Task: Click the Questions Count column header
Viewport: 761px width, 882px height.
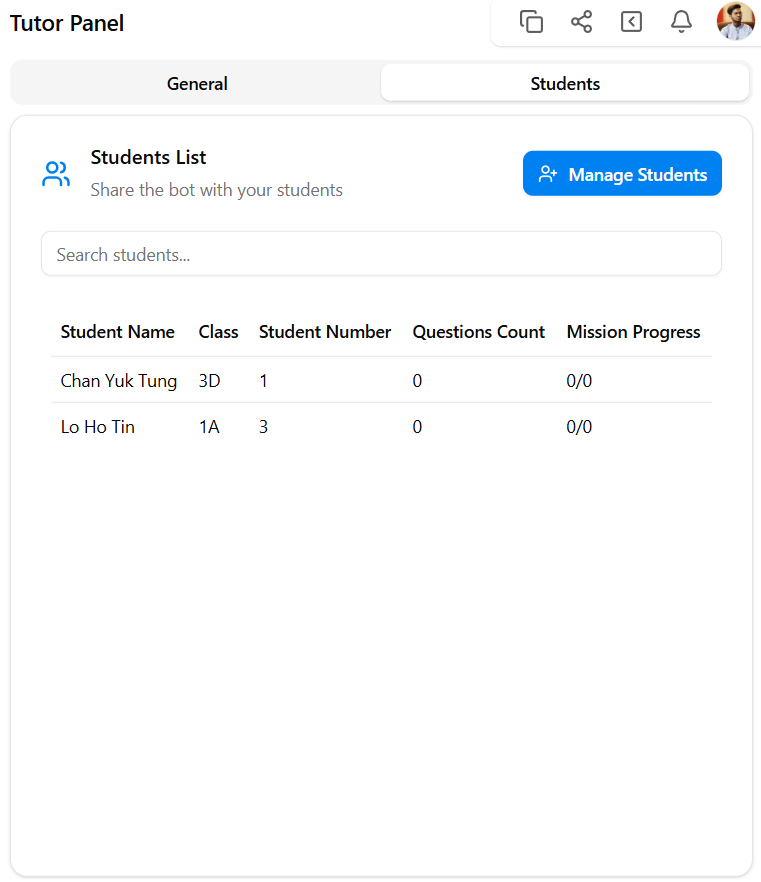Action: tap(478, 332)
